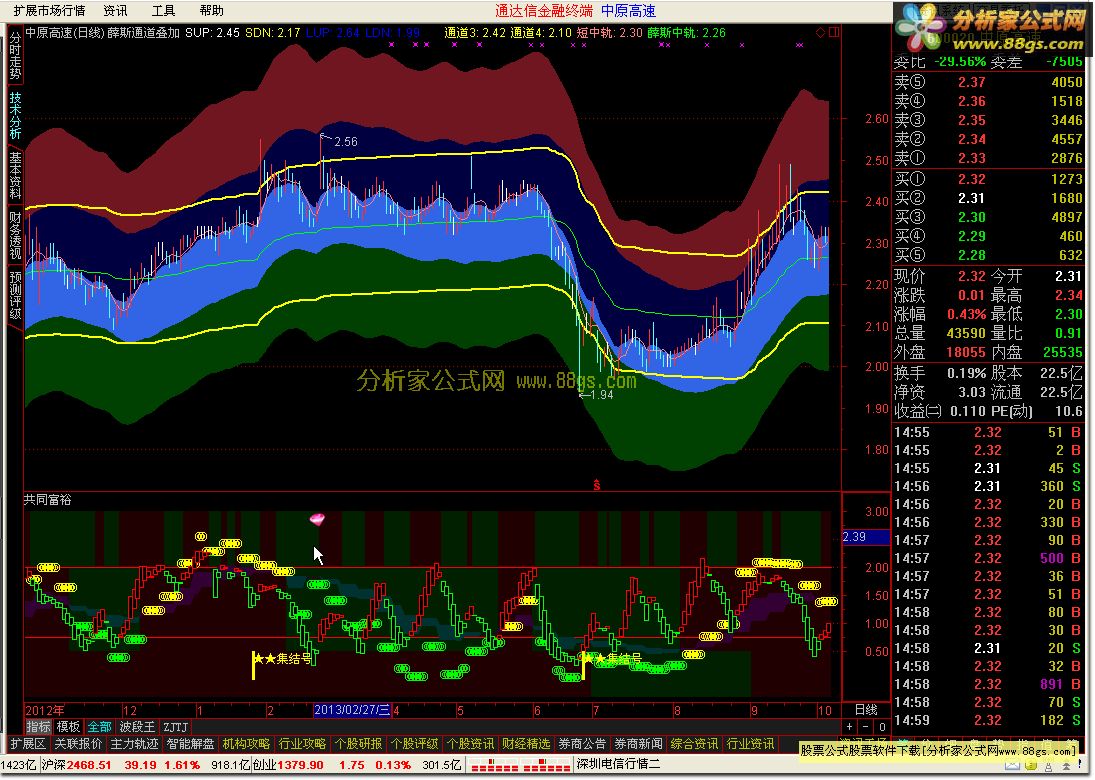Click the 日线 period selector
This screenshot has height=780, width=1095.
pyautogui.click(x=866, y=709)
